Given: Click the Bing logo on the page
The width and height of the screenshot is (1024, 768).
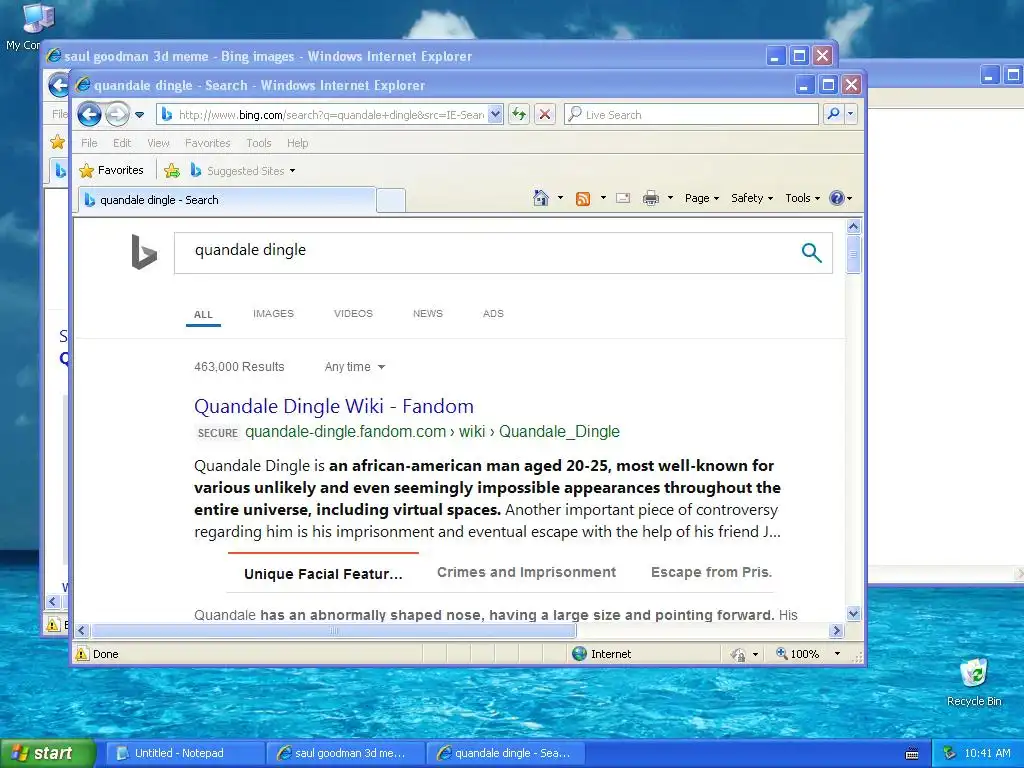Looking at the screenshot, I should (x=144, y=251).
